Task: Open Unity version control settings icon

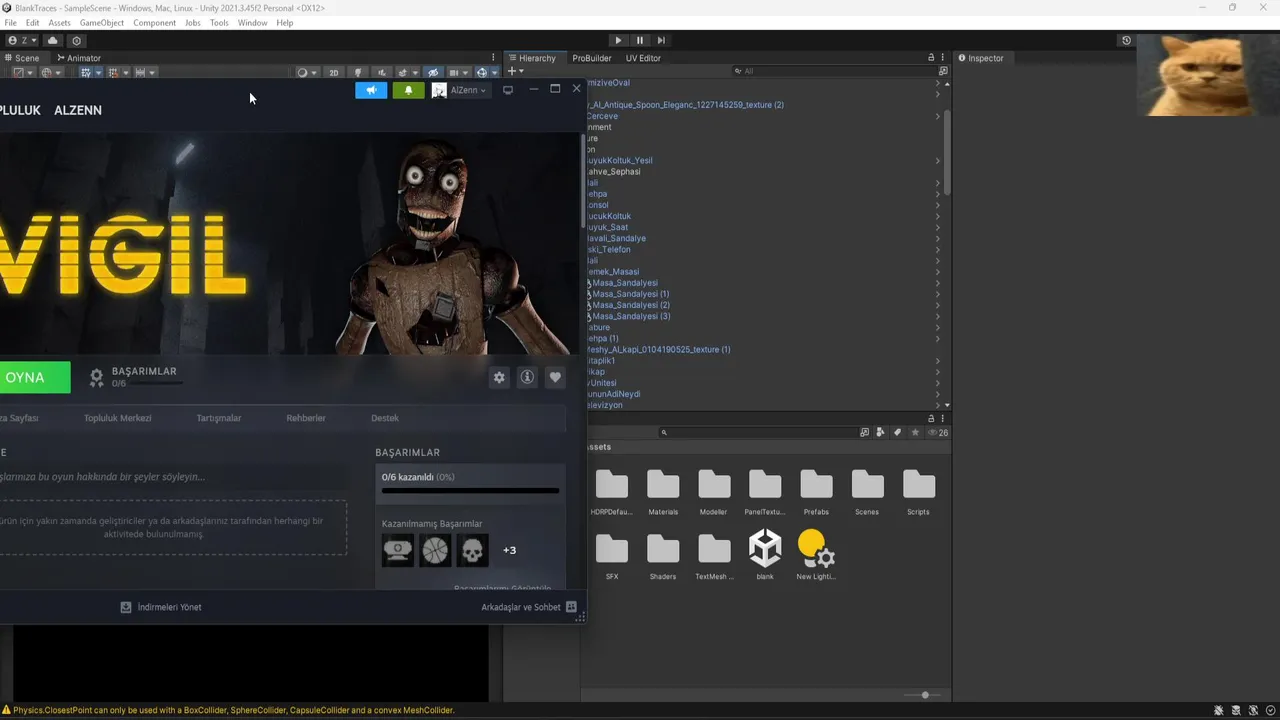Action: [77, 41]
